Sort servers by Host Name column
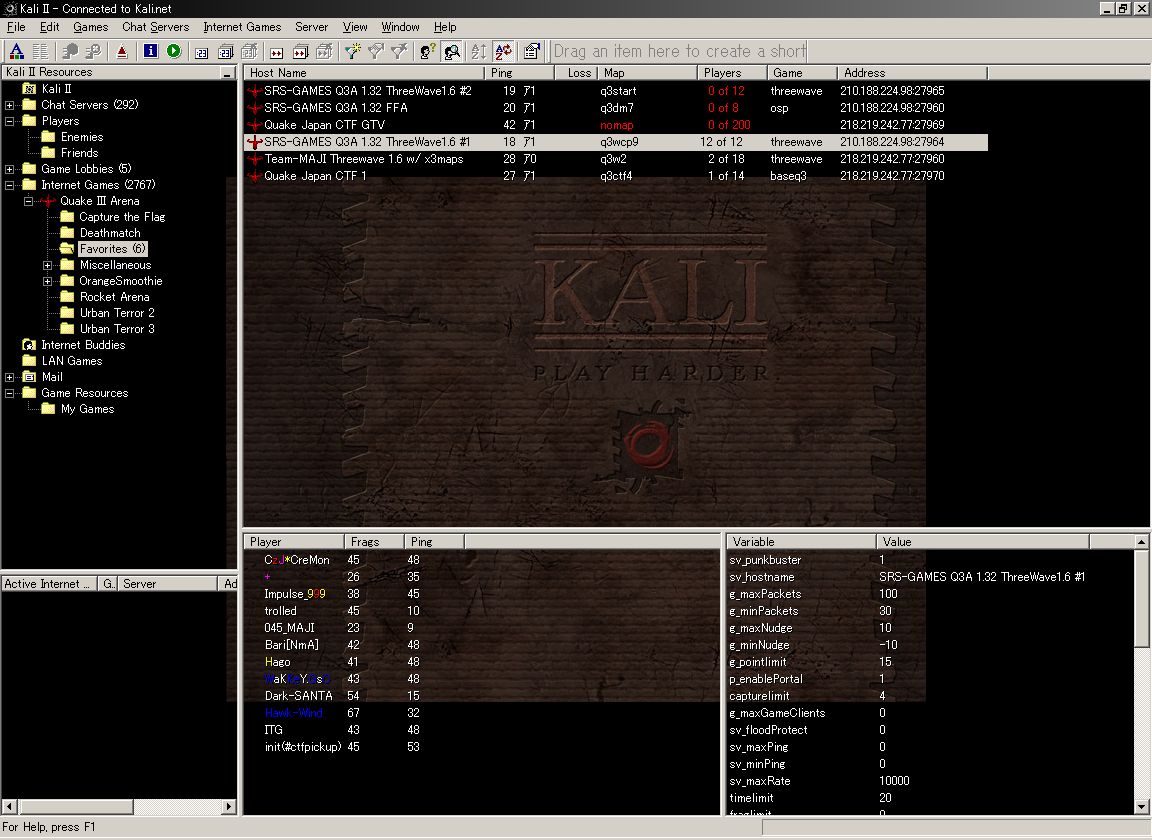Image resolution: width=1152 pixels, height=840 pixels. point(364,73)
